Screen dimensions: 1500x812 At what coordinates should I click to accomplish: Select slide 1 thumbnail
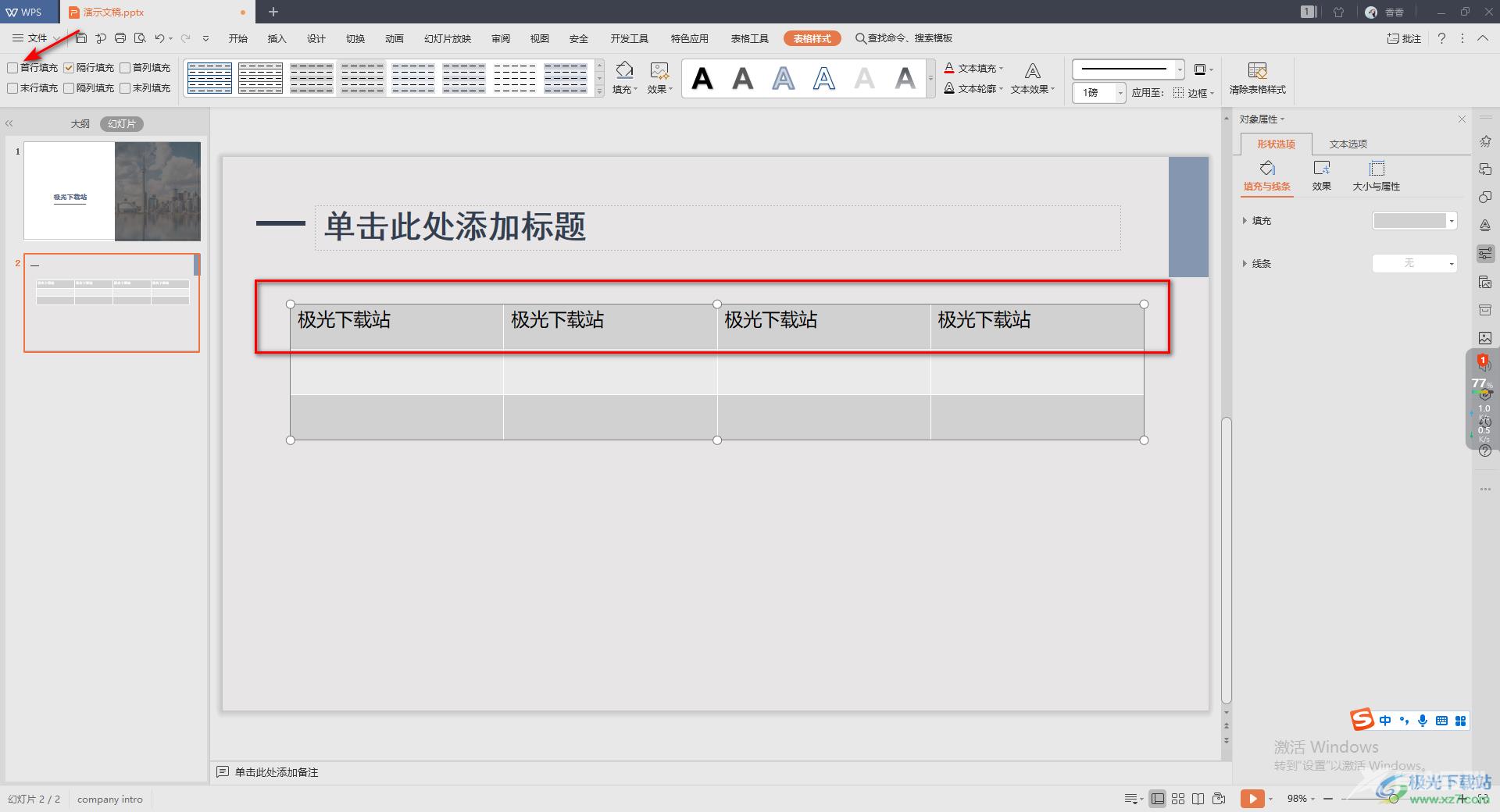click(112, 191)
